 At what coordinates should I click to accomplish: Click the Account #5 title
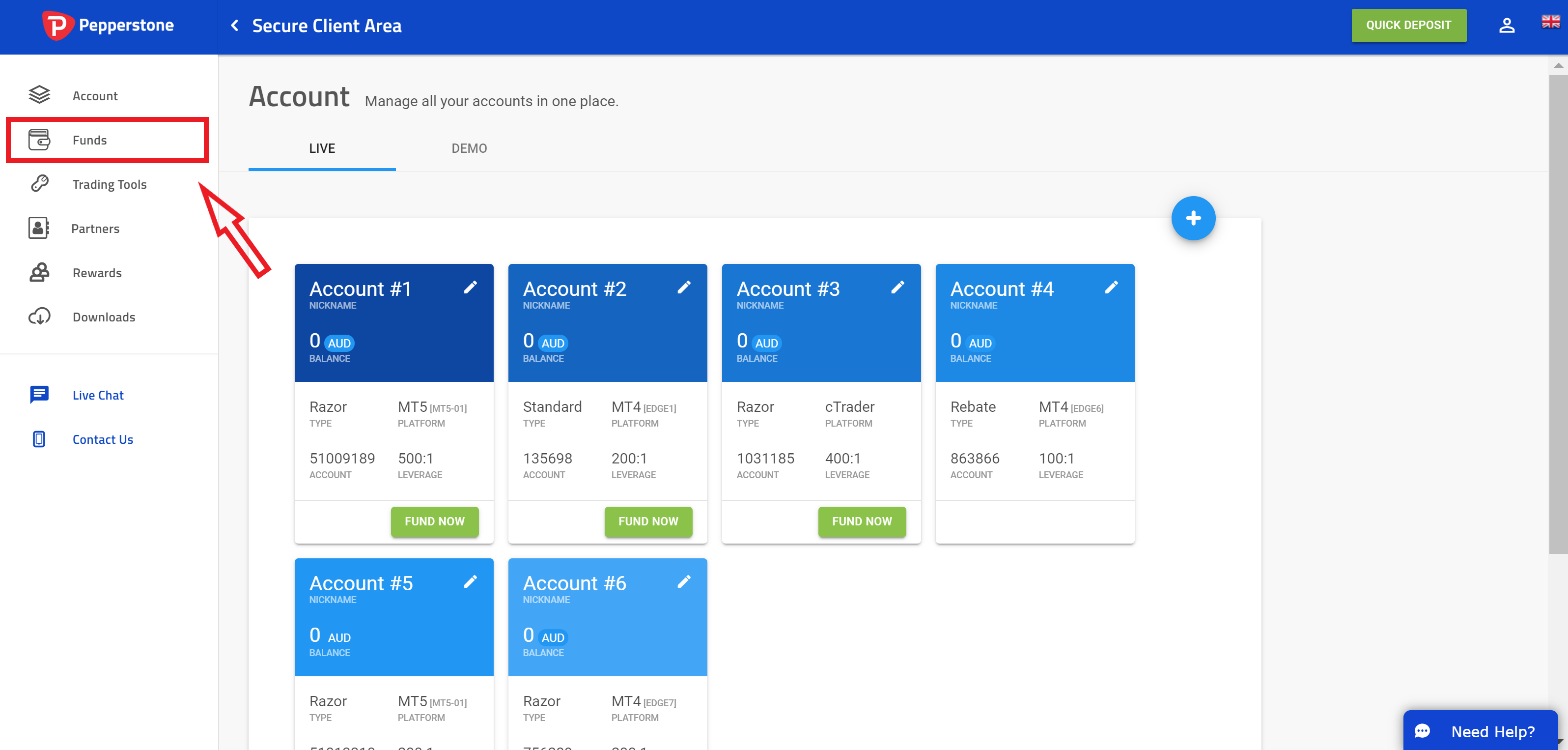pyautogui.click(x=361, y=583)
